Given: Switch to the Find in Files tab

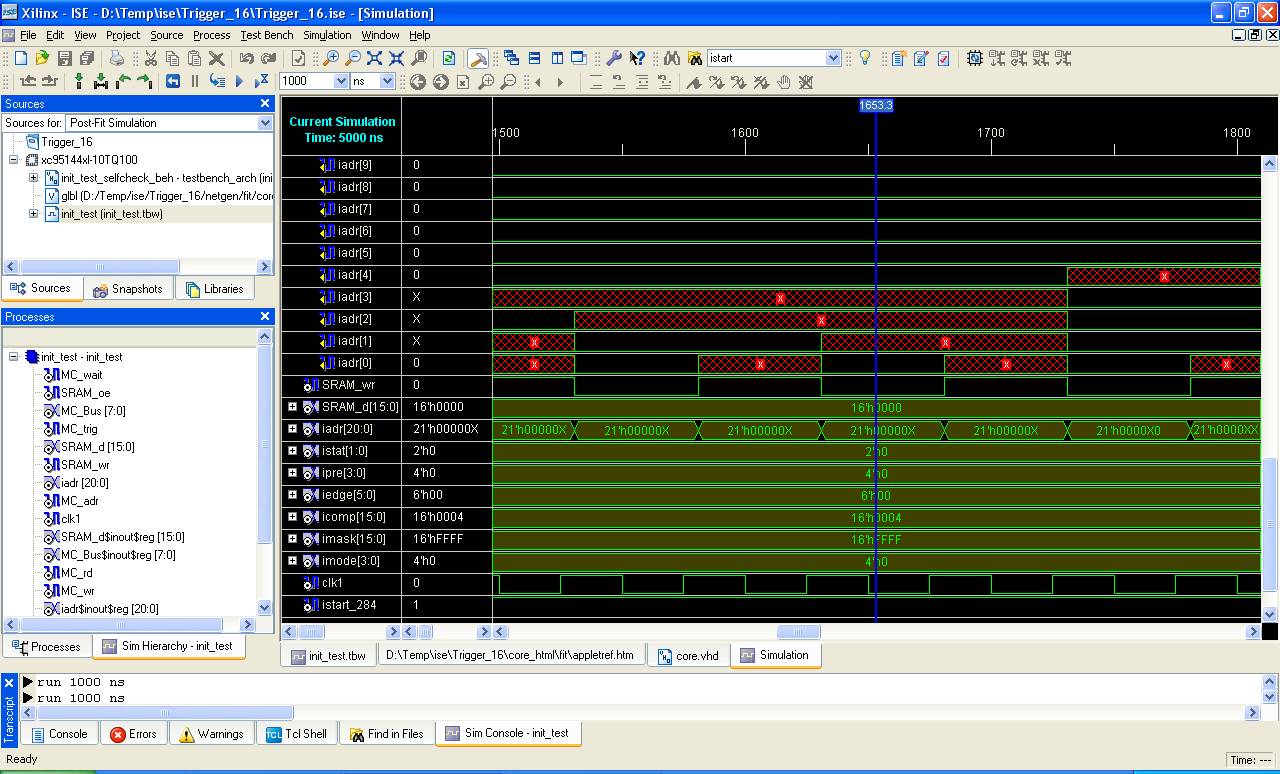Looking at the screenshot, I should click(386, 734).
